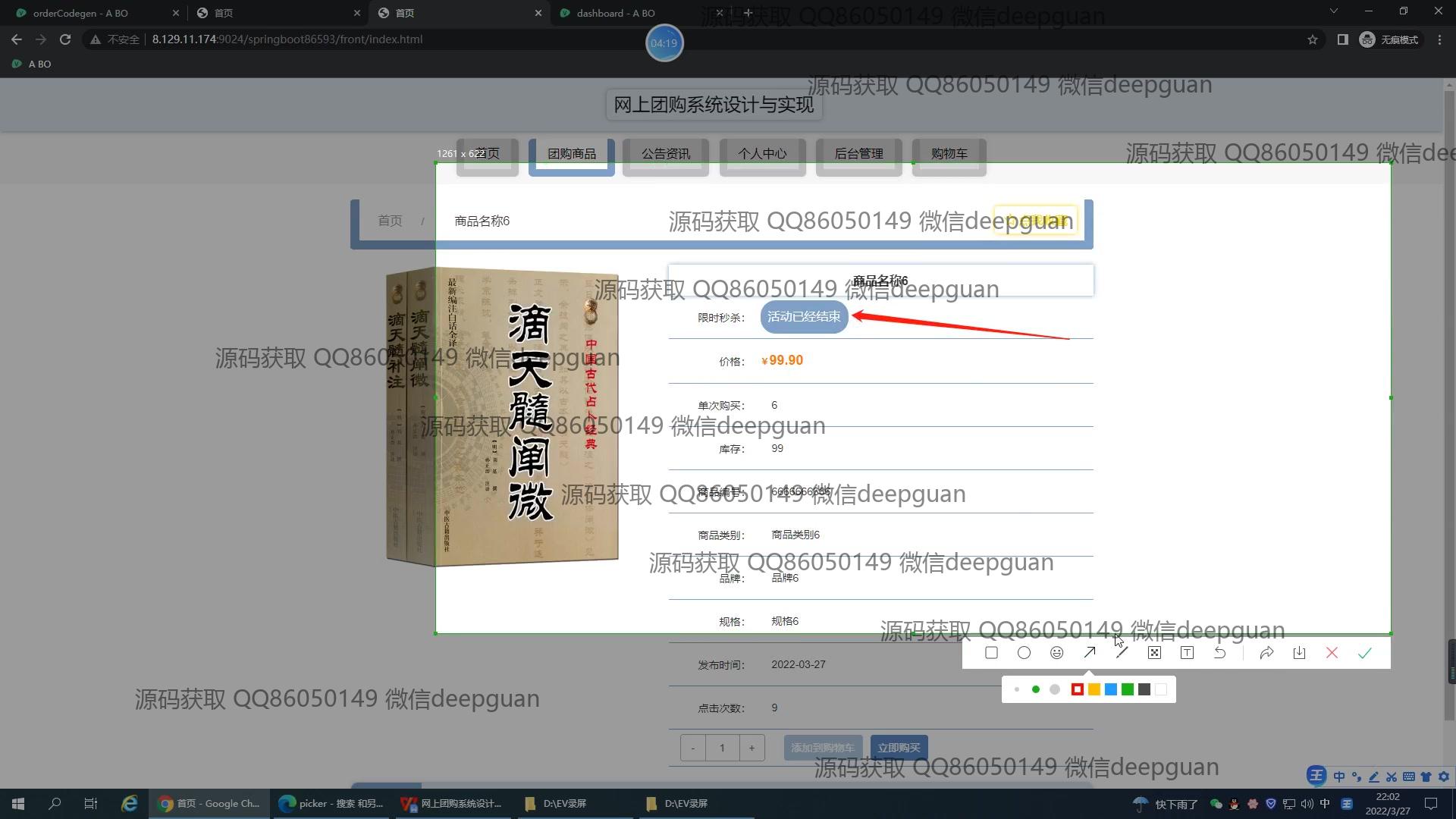The image size is (1456, 819).
Task: Undo the last annotation
Action: 1219,653
